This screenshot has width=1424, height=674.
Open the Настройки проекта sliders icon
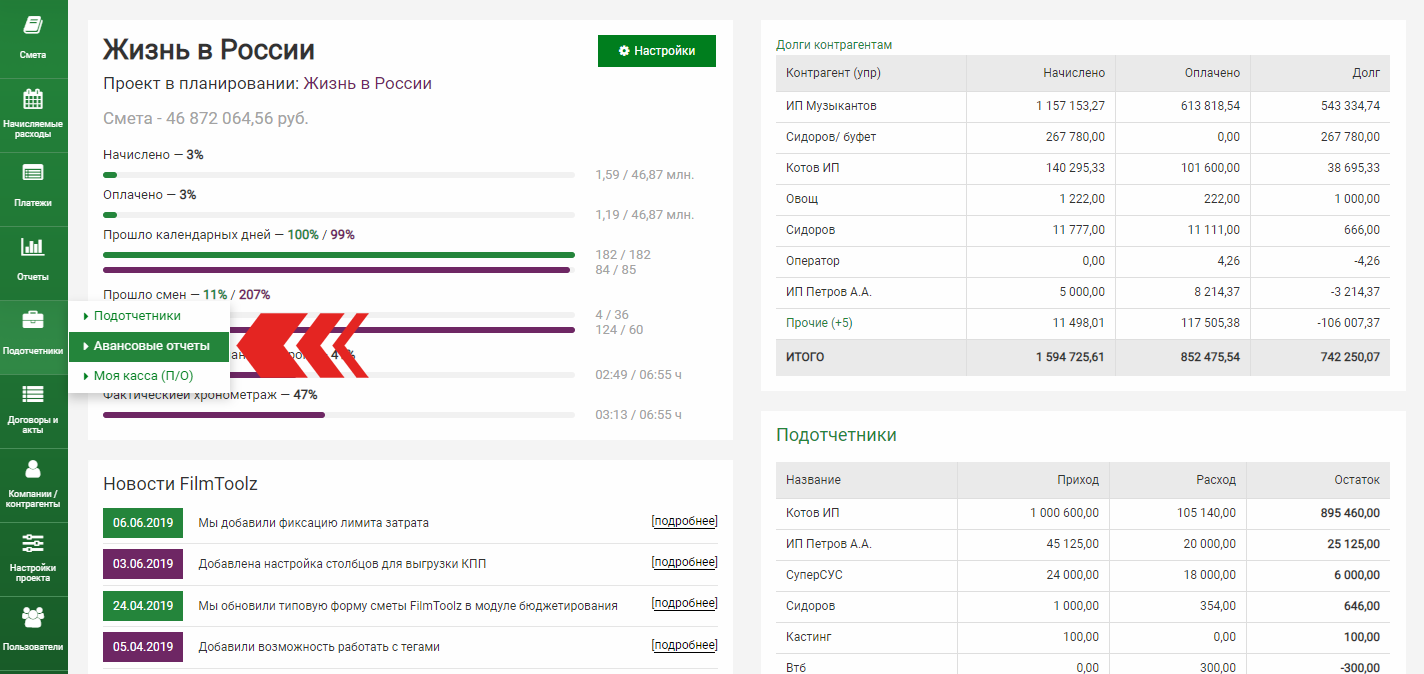33,542
